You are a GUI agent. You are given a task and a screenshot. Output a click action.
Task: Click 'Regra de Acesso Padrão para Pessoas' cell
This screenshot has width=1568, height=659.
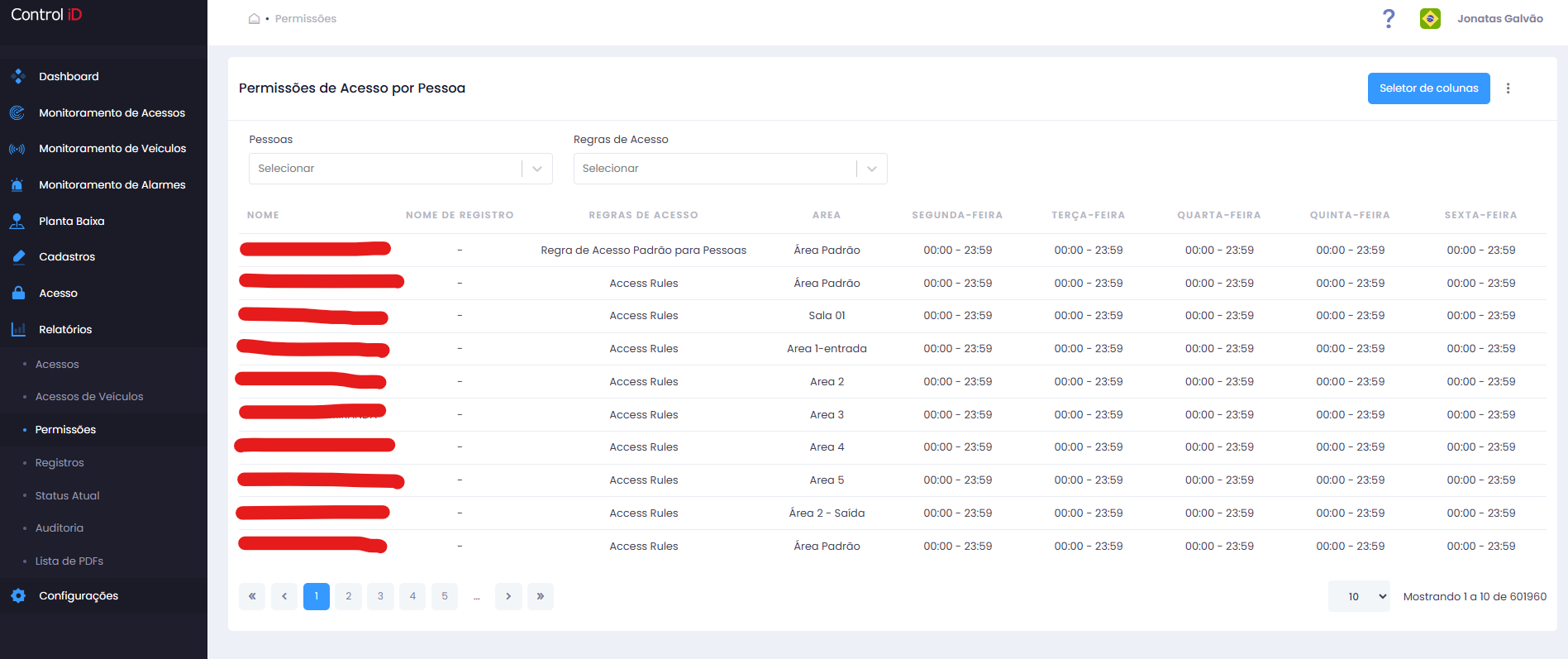(643, 251)
